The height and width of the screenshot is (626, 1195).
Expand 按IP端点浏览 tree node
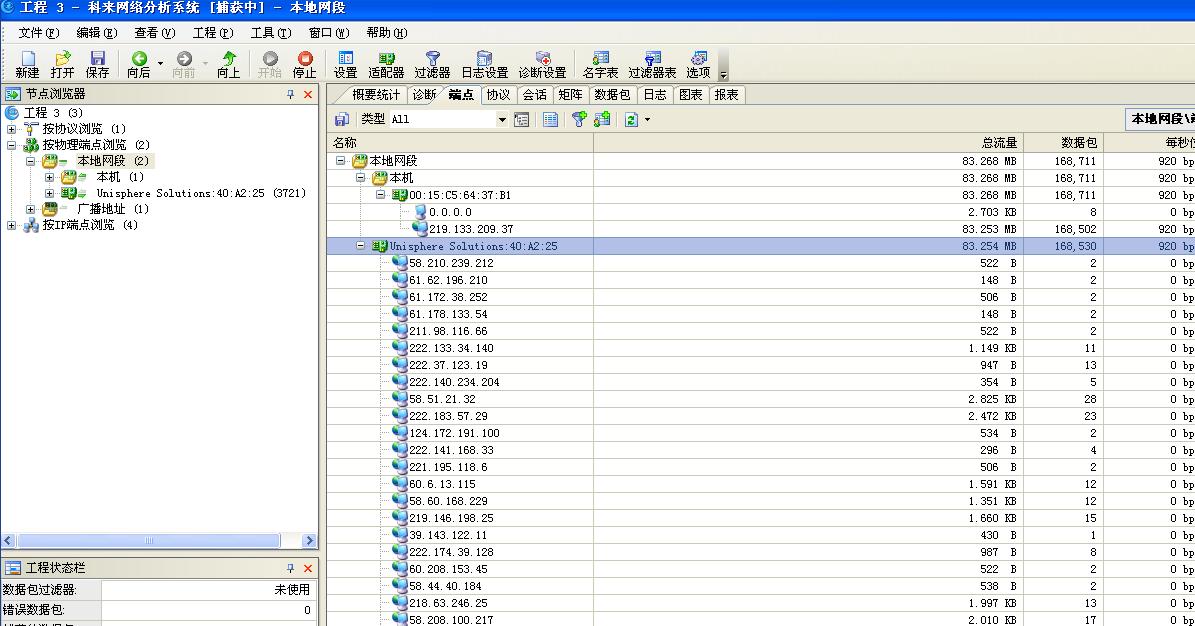[x=12, y=225]
